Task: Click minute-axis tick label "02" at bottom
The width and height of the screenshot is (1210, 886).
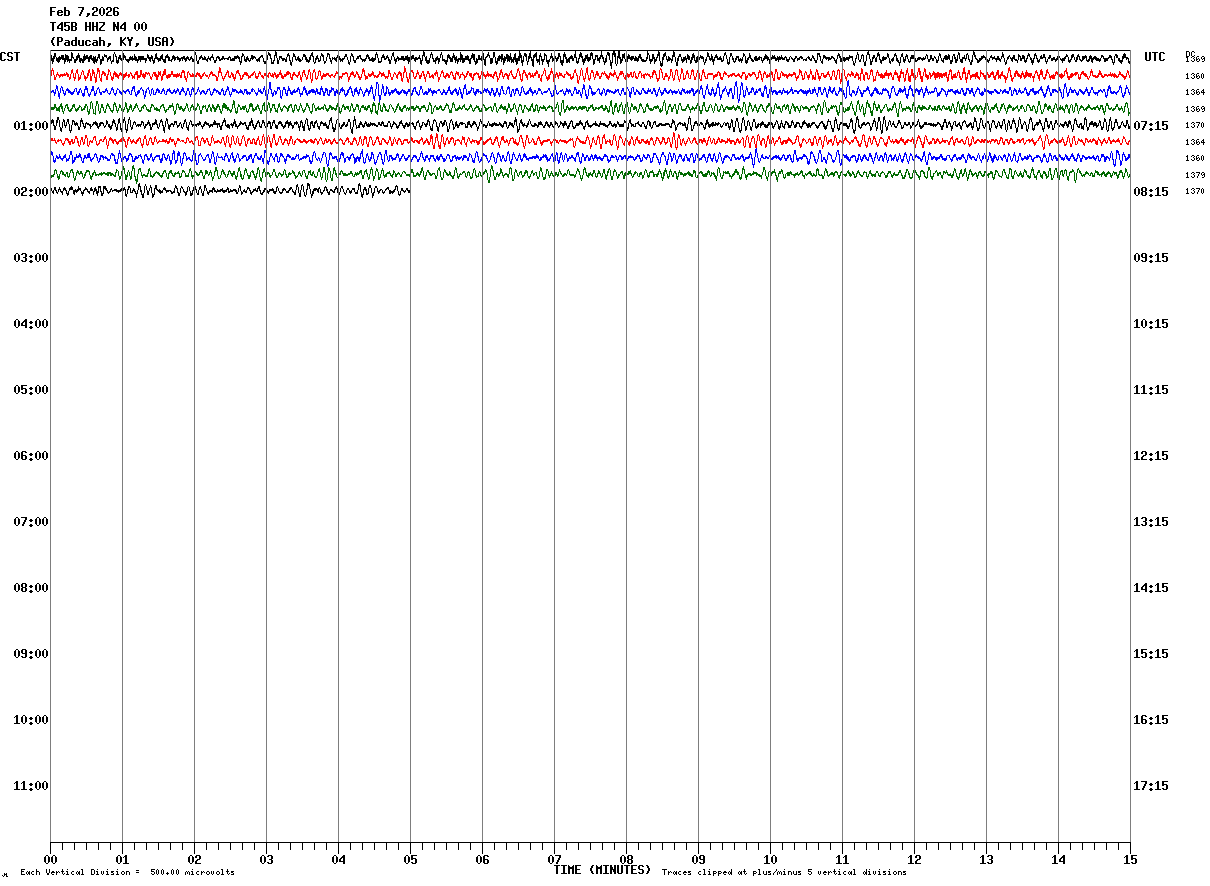Action: 194,860
